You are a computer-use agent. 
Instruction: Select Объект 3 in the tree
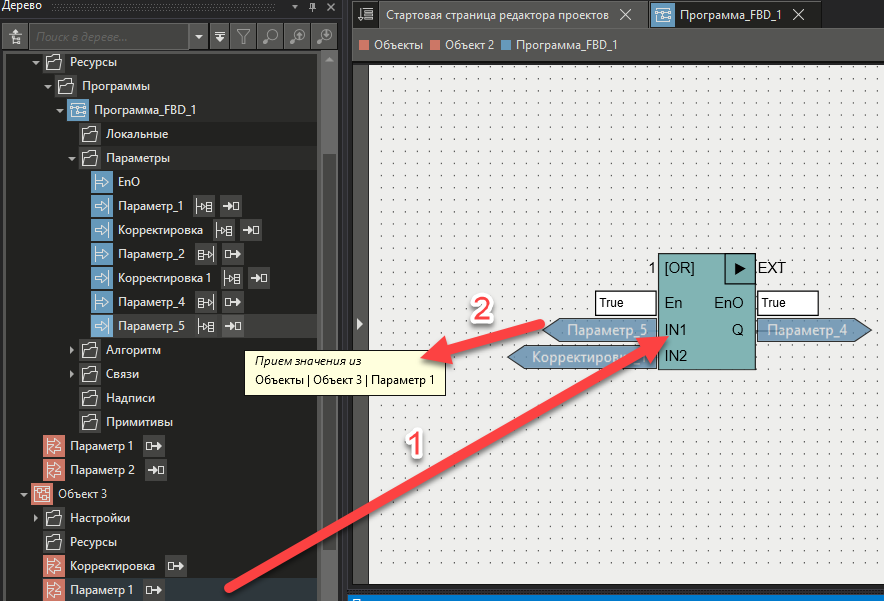[82, 494]
